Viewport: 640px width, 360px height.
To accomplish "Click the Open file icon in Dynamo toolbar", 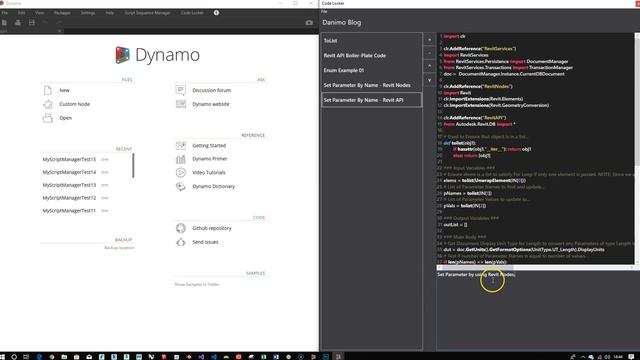I will (18, 23).
